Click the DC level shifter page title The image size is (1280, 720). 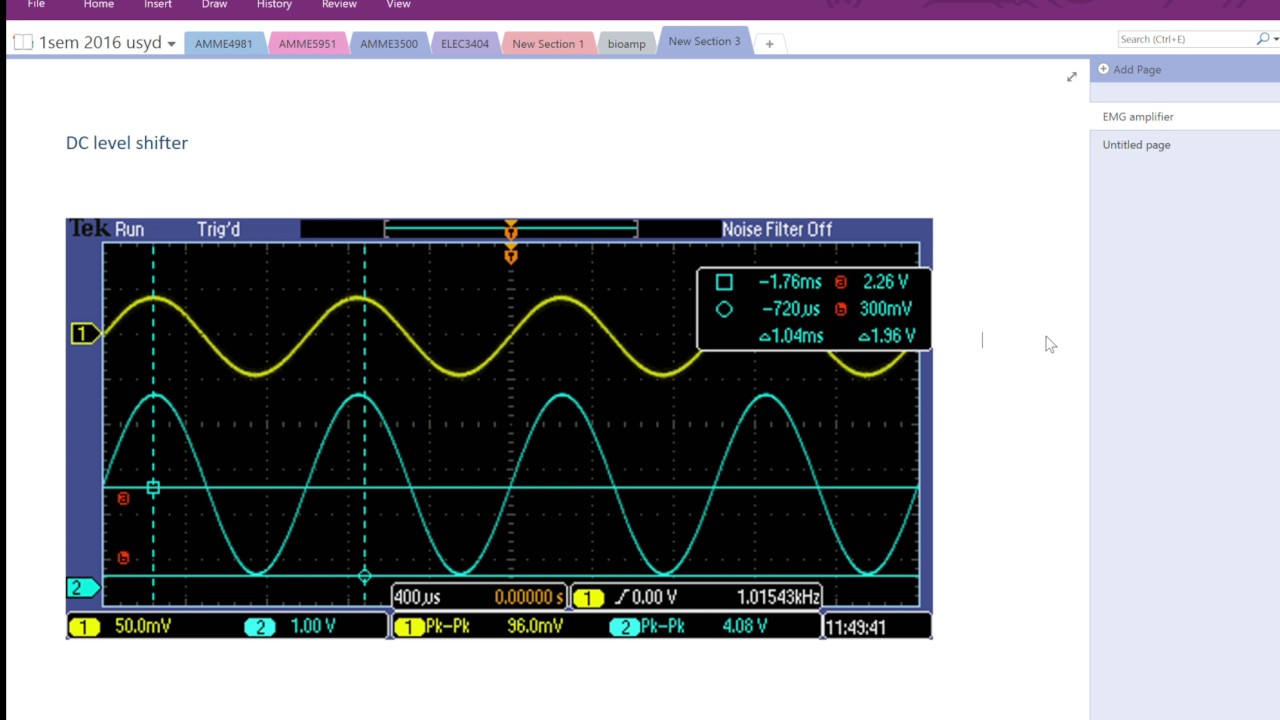tap(127, 143)
